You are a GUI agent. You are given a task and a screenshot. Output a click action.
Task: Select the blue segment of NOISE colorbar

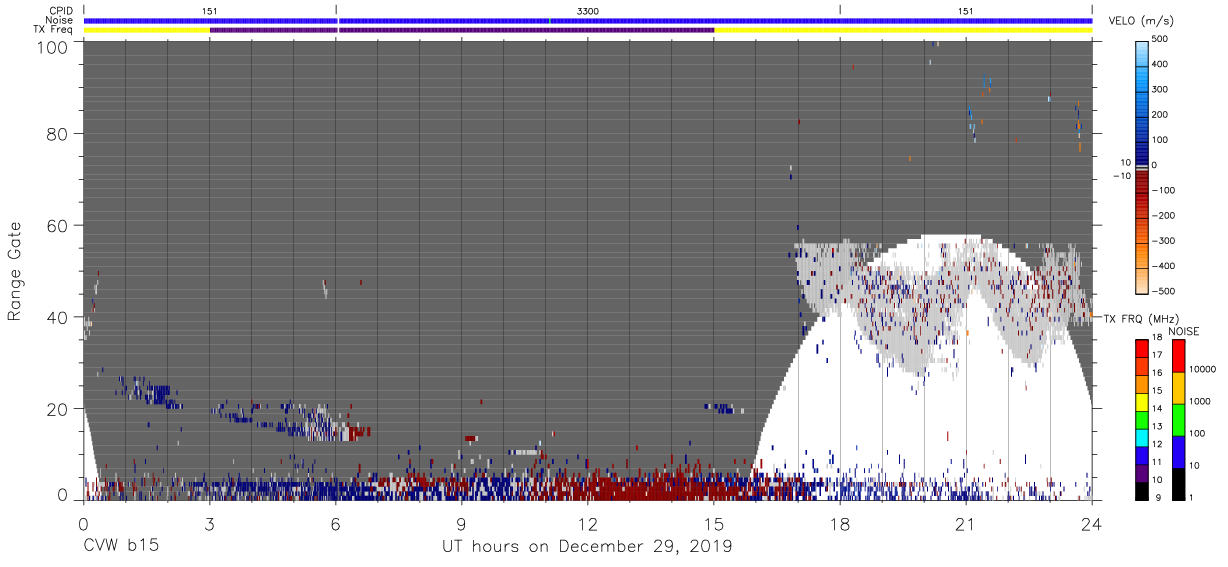(1178, 450)
